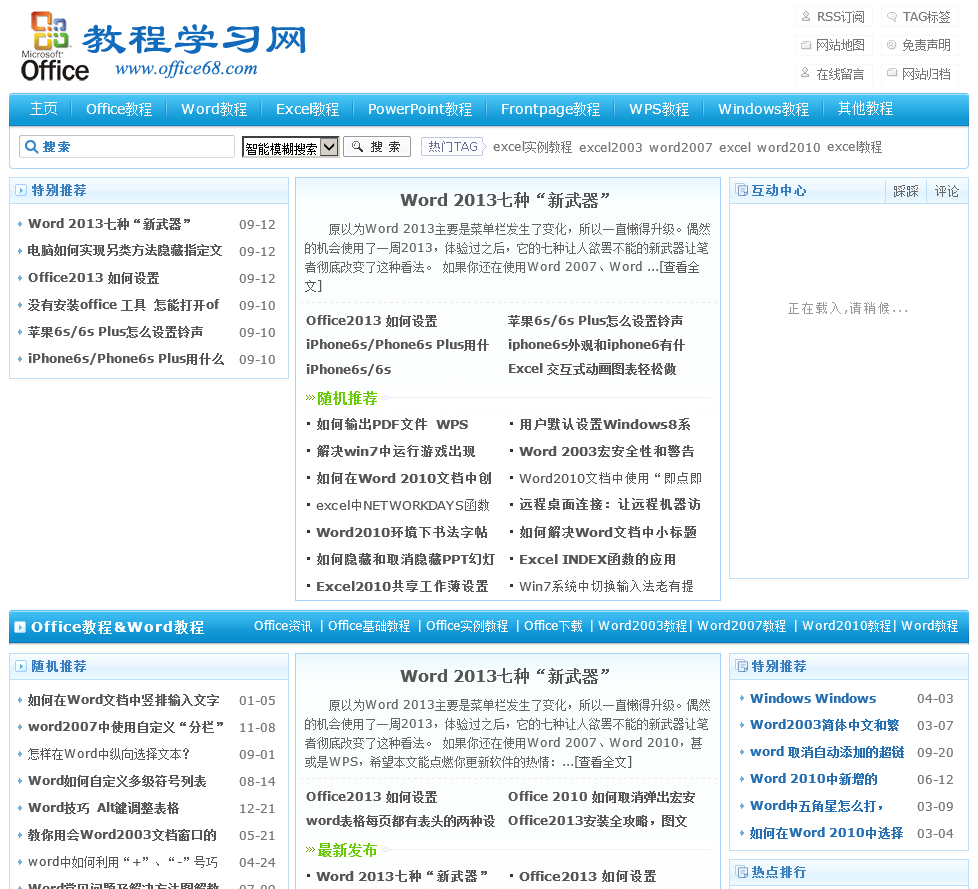
Task: Click the Microsoft Office logo
Action: pyautogui.click(x=55, y=47)
